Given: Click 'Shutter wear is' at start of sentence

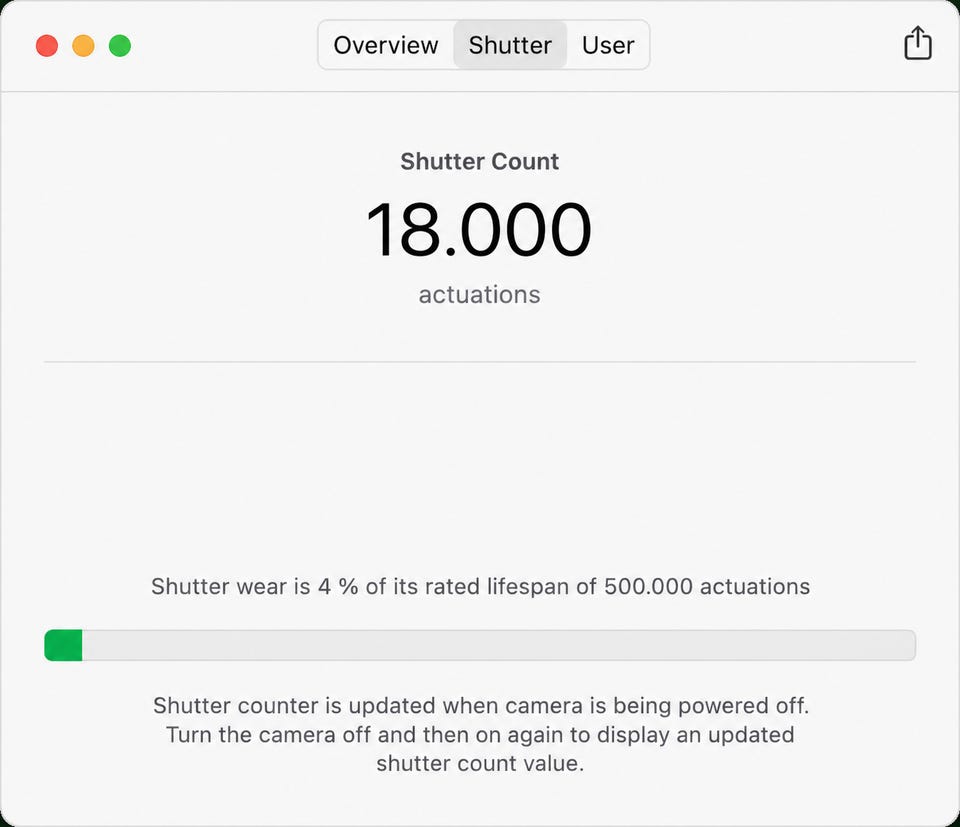Looking at the screenshot, I should (x=231, y=586).
